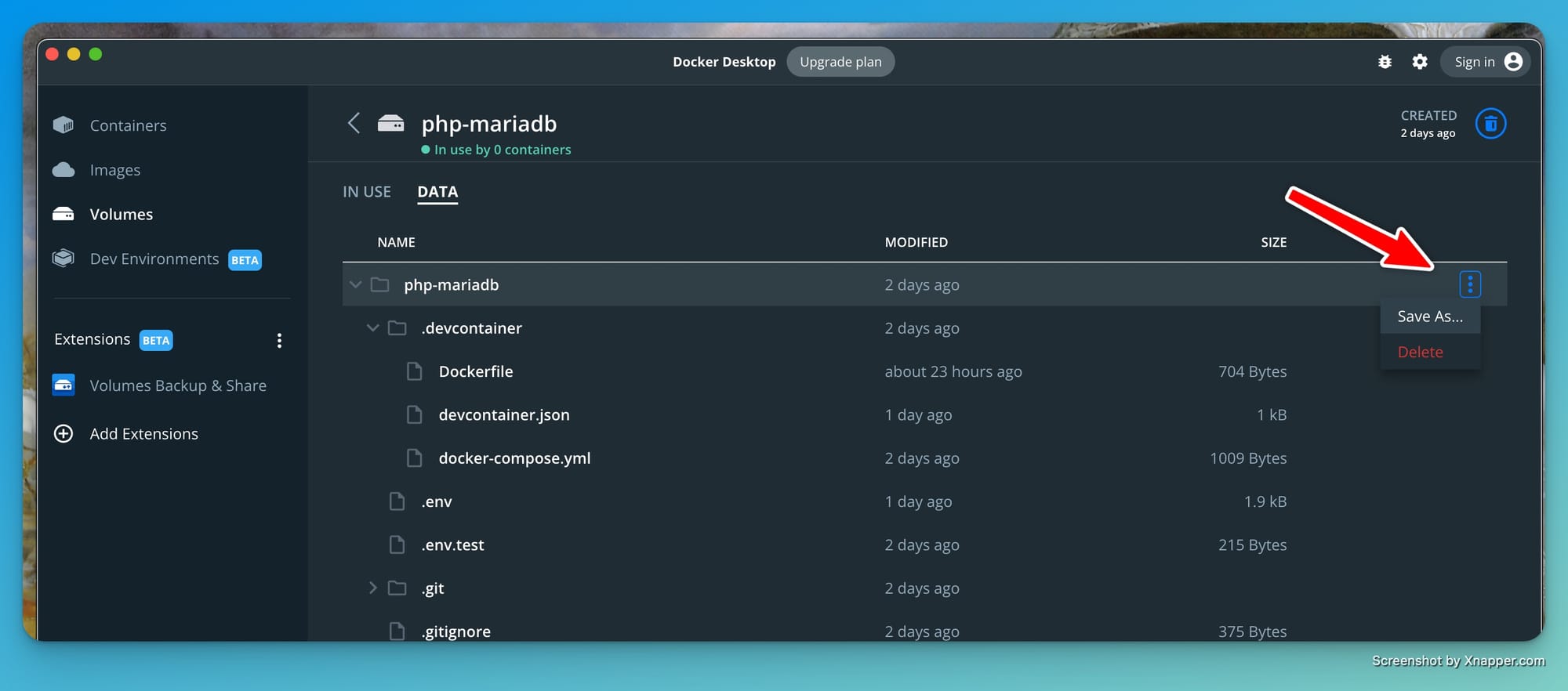Click the .gitignore file icon
Viewport: 1568px width, 691px height.
(397, 631)
